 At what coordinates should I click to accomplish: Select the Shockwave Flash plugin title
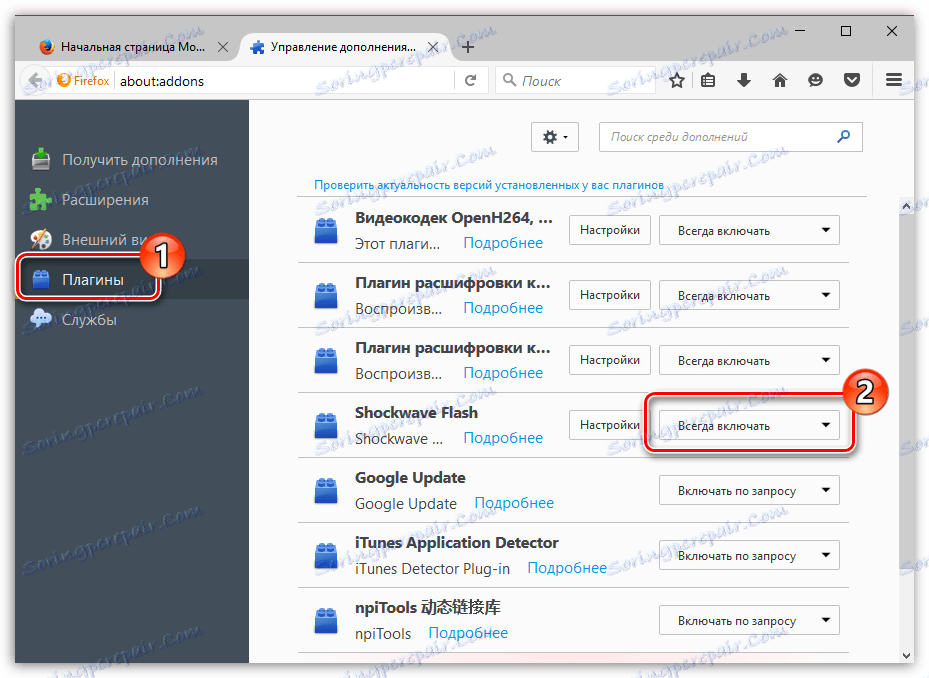[417, 412]
